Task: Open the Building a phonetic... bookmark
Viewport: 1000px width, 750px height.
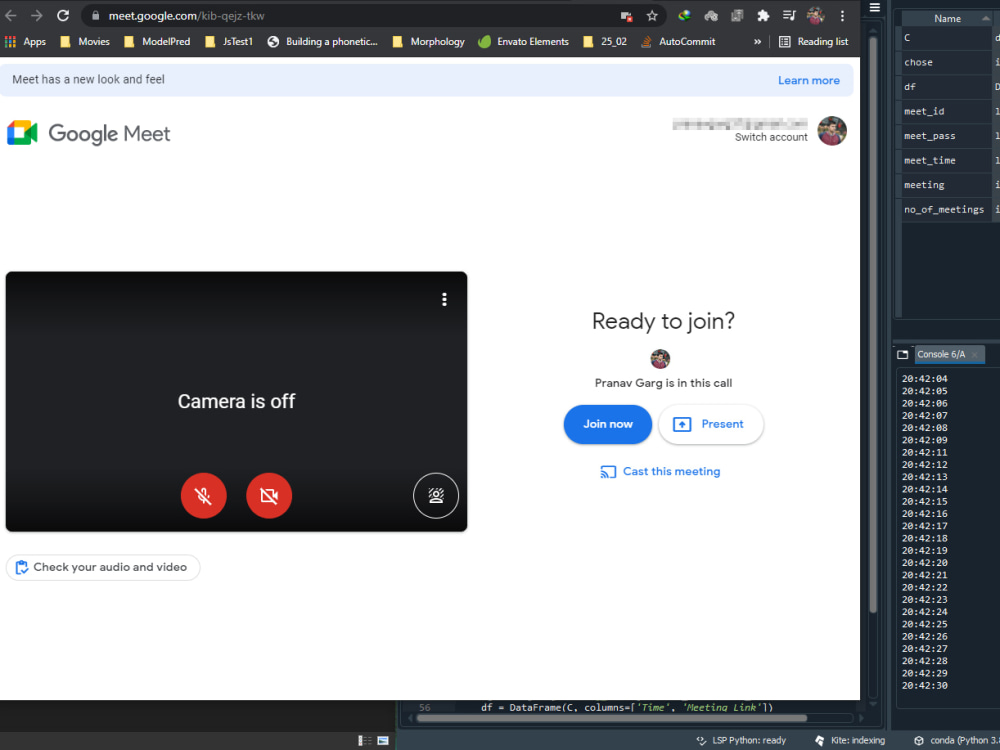Action: pyautogui.click(x=323, y=41)
